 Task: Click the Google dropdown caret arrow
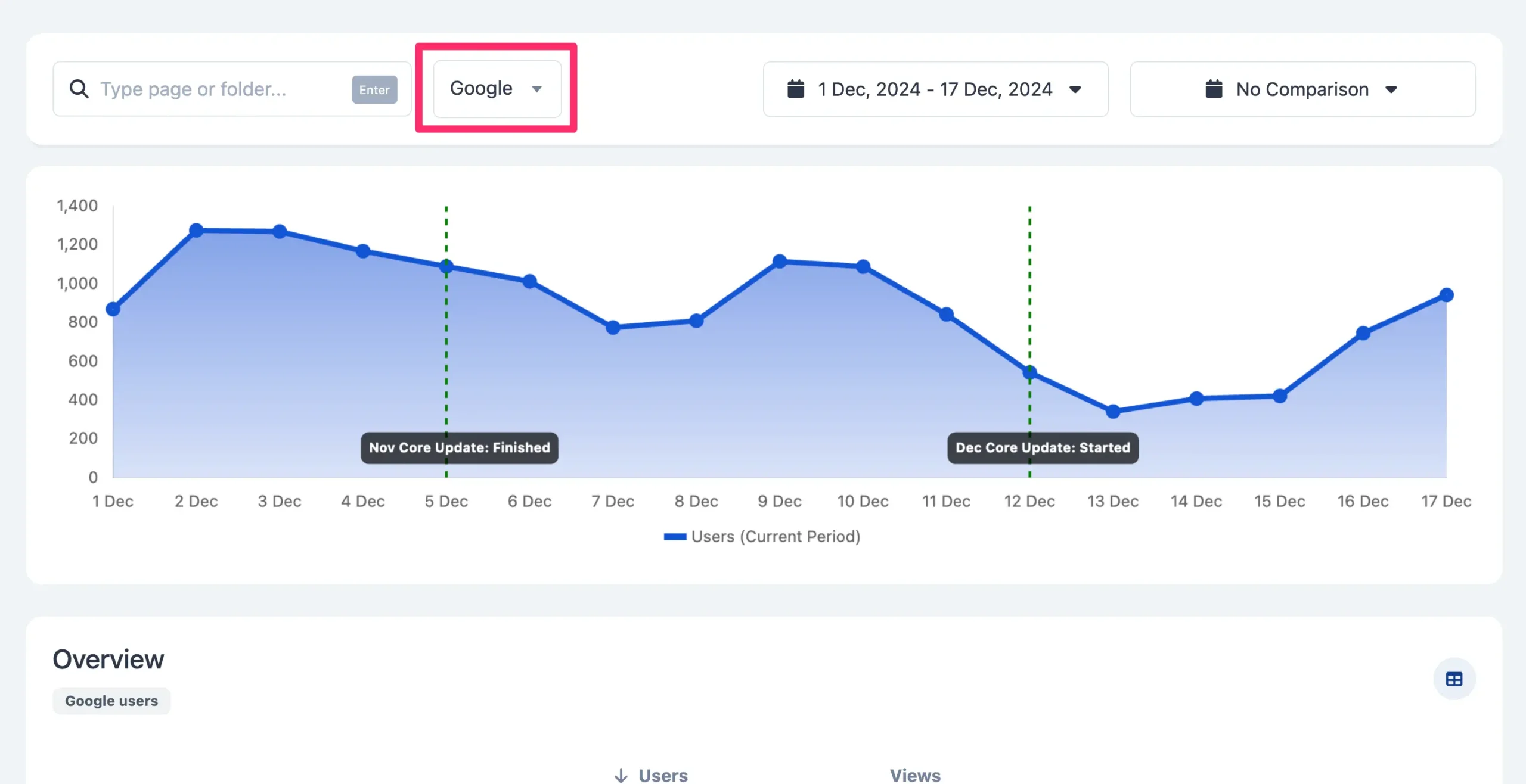click(x=536, y=89)
